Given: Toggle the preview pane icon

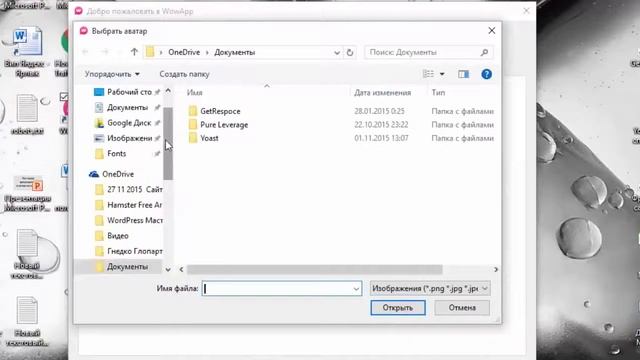Looking at the screenshot, I should 463,74.
